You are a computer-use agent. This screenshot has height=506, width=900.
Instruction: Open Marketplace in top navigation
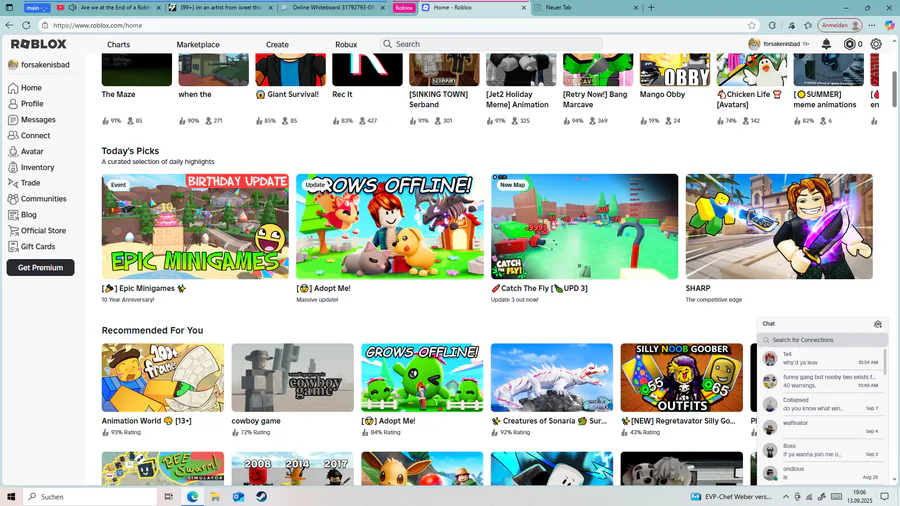tap(198, 44)
